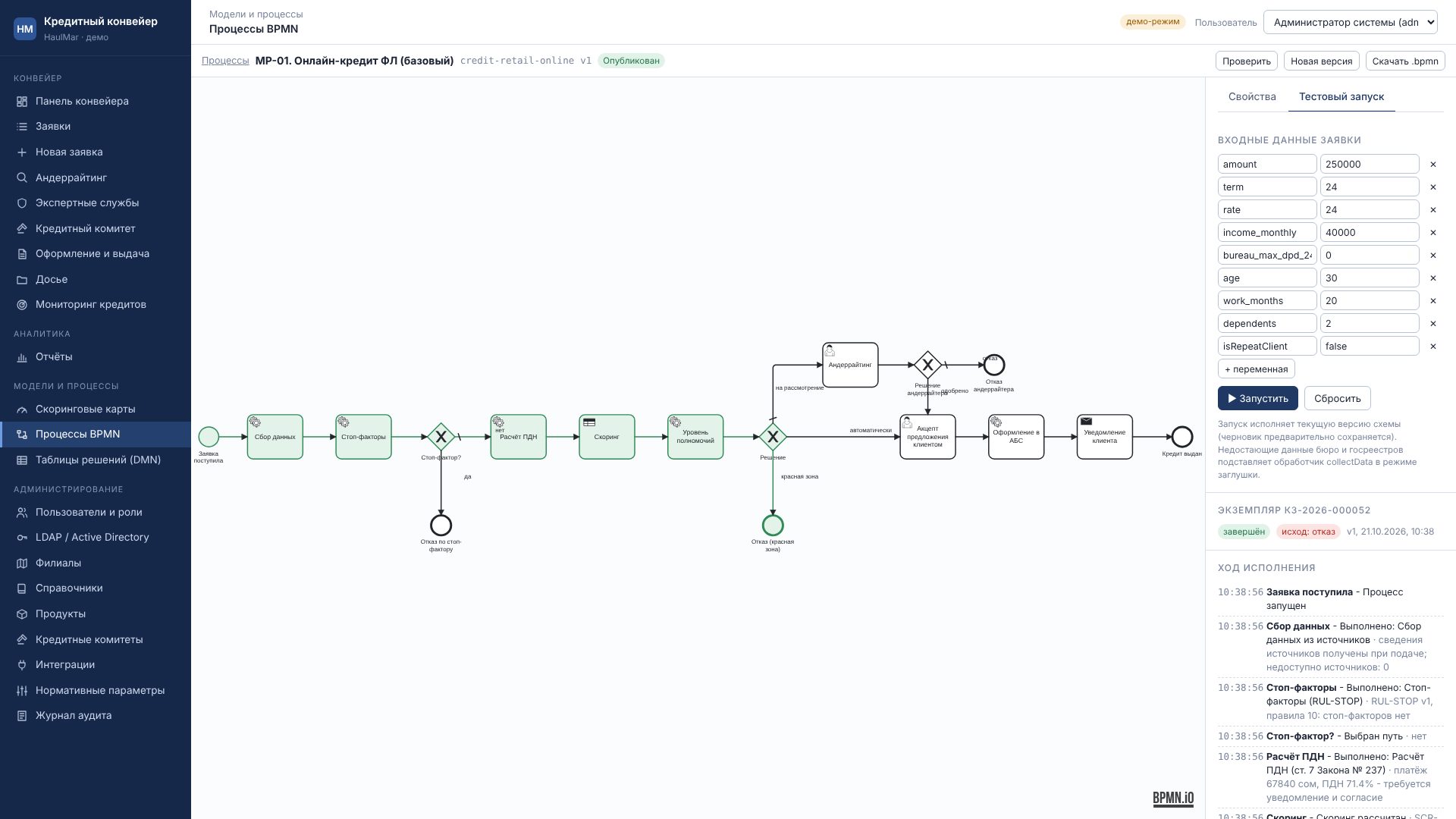Click the Заявки list icon

22,127
